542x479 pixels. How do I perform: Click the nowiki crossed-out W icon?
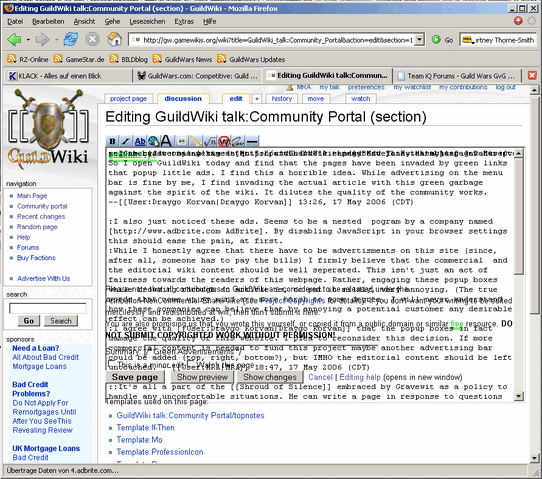224,141
